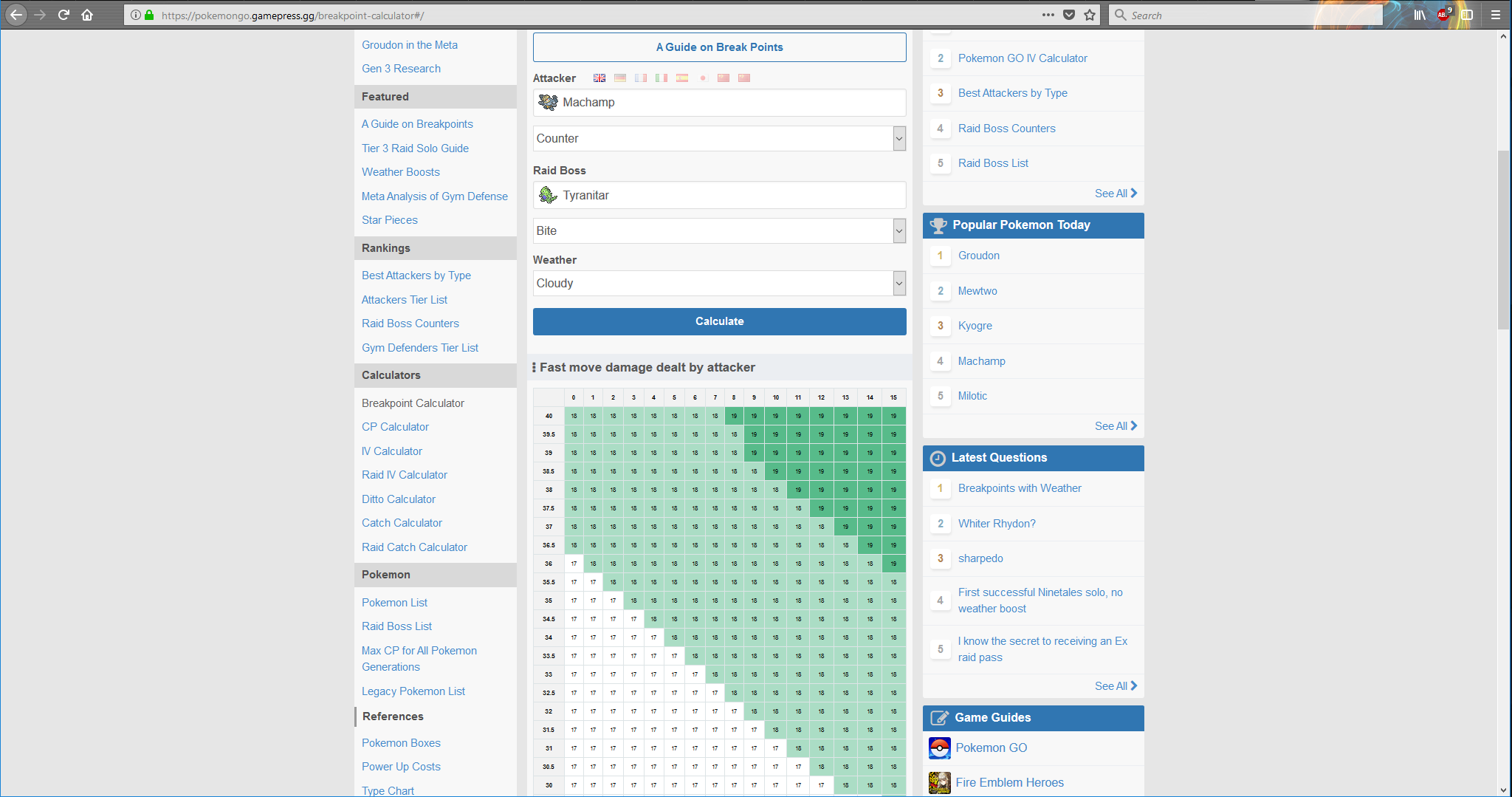Open Mewtwo in Popular Pokemon Today
Viewport: 1512px width, 797px height.
point(977,291)
